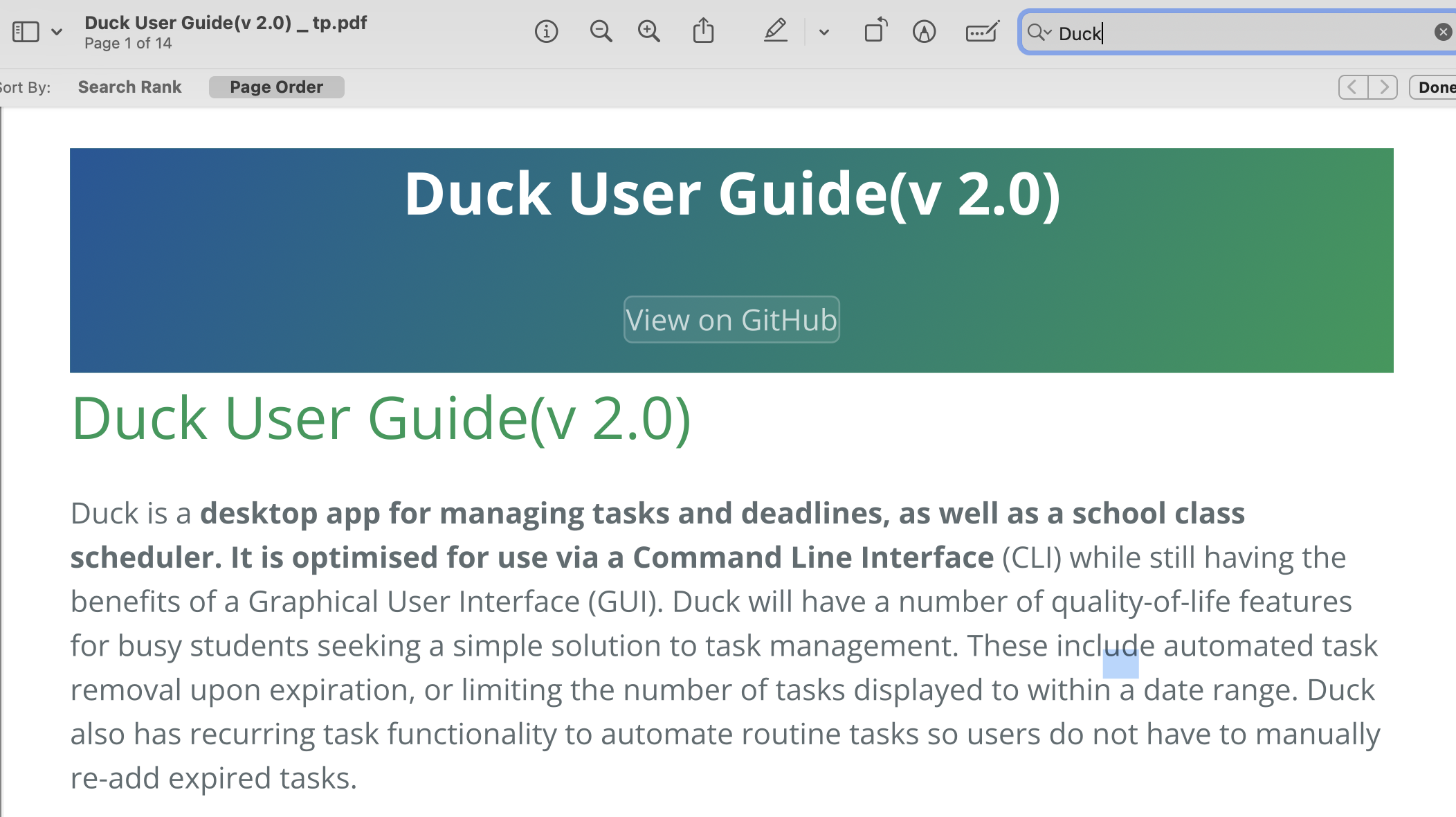This screenshot has width=1456, height=817.
Task: Go to the next search result
Action: pos(1383,87)
